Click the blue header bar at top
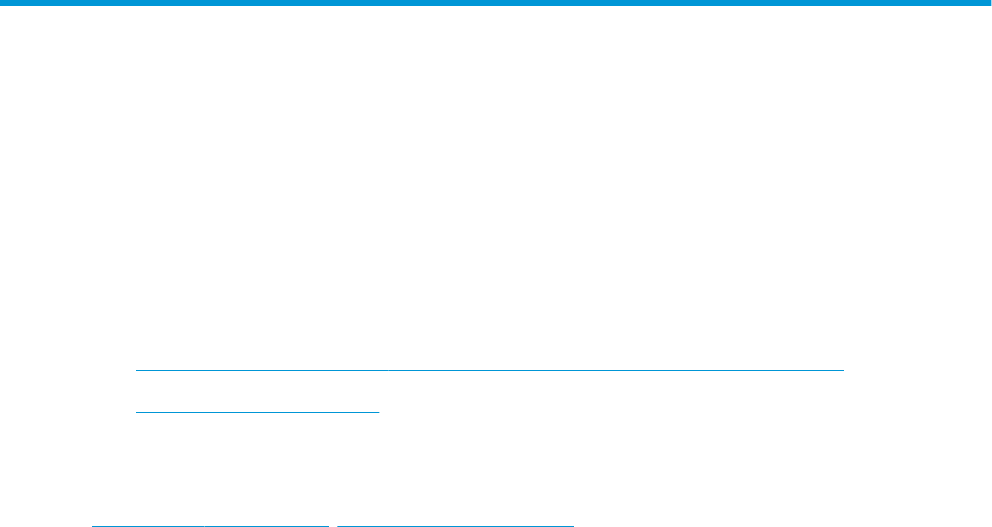 496,3
